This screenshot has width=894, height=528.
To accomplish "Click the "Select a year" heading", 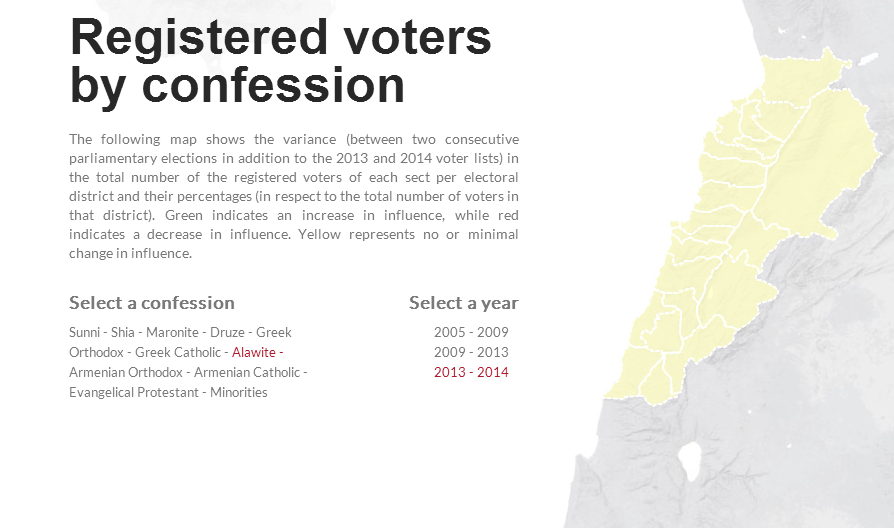I will coord(463,303).
